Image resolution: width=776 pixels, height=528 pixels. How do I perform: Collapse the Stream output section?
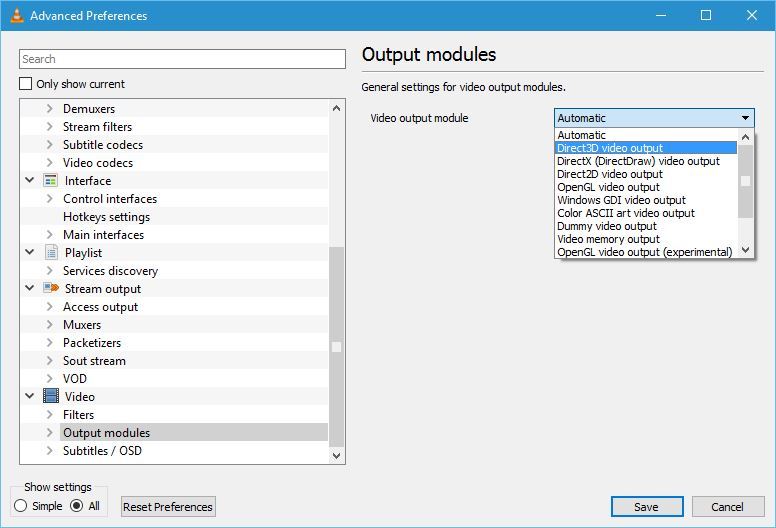point(30,288)
